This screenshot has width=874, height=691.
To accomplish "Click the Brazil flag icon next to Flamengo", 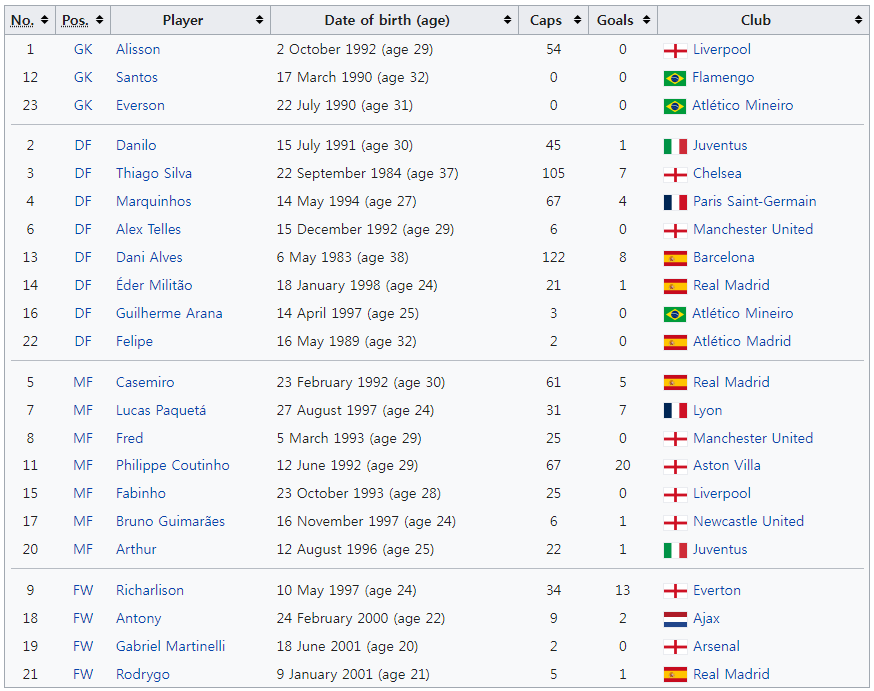I will 675,78.
